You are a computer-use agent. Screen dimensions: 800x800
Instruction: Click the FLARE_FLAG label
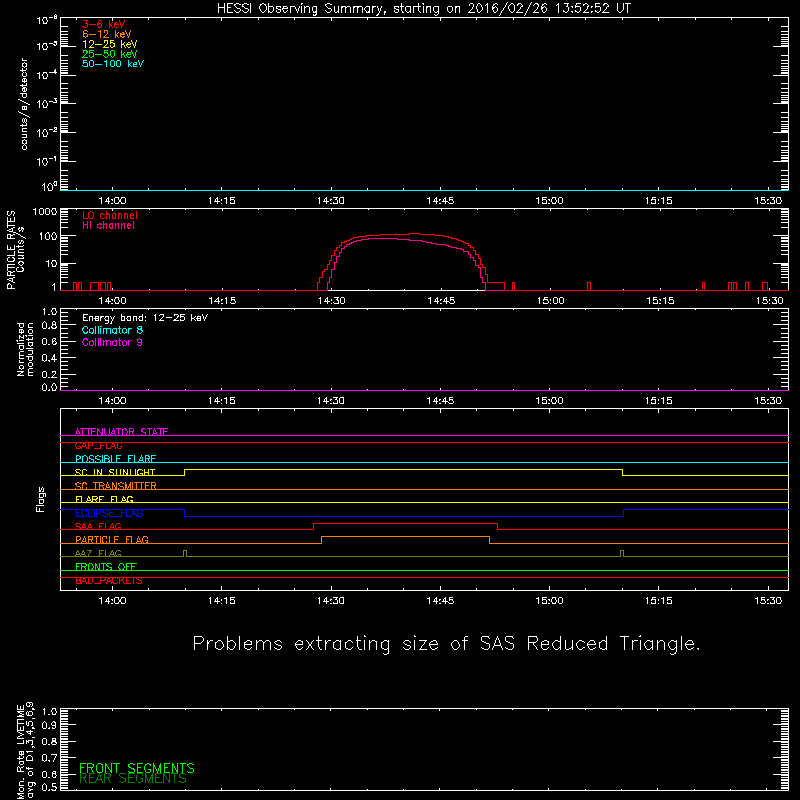coord(104,499)
